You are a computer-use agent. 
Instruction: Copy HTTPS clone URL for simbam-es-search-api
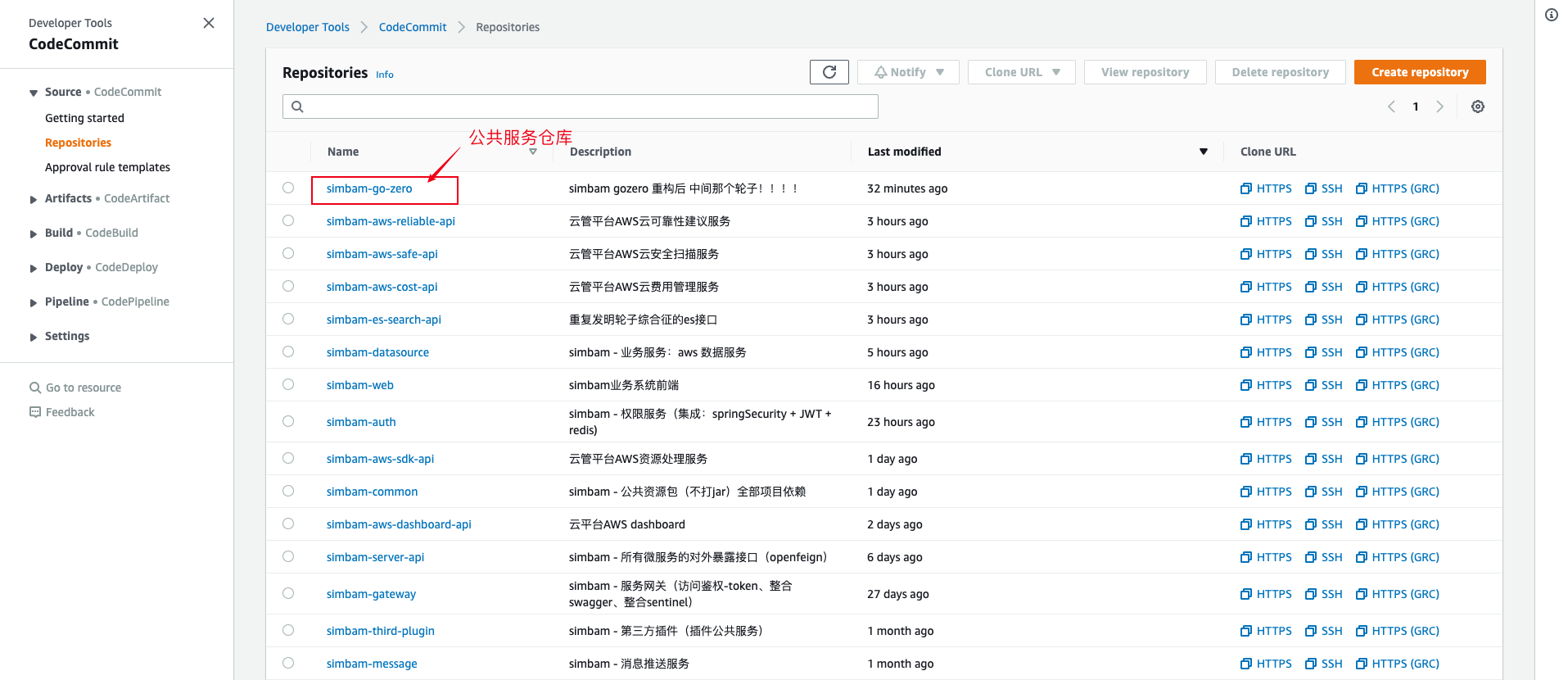(x=1266, y=320)
